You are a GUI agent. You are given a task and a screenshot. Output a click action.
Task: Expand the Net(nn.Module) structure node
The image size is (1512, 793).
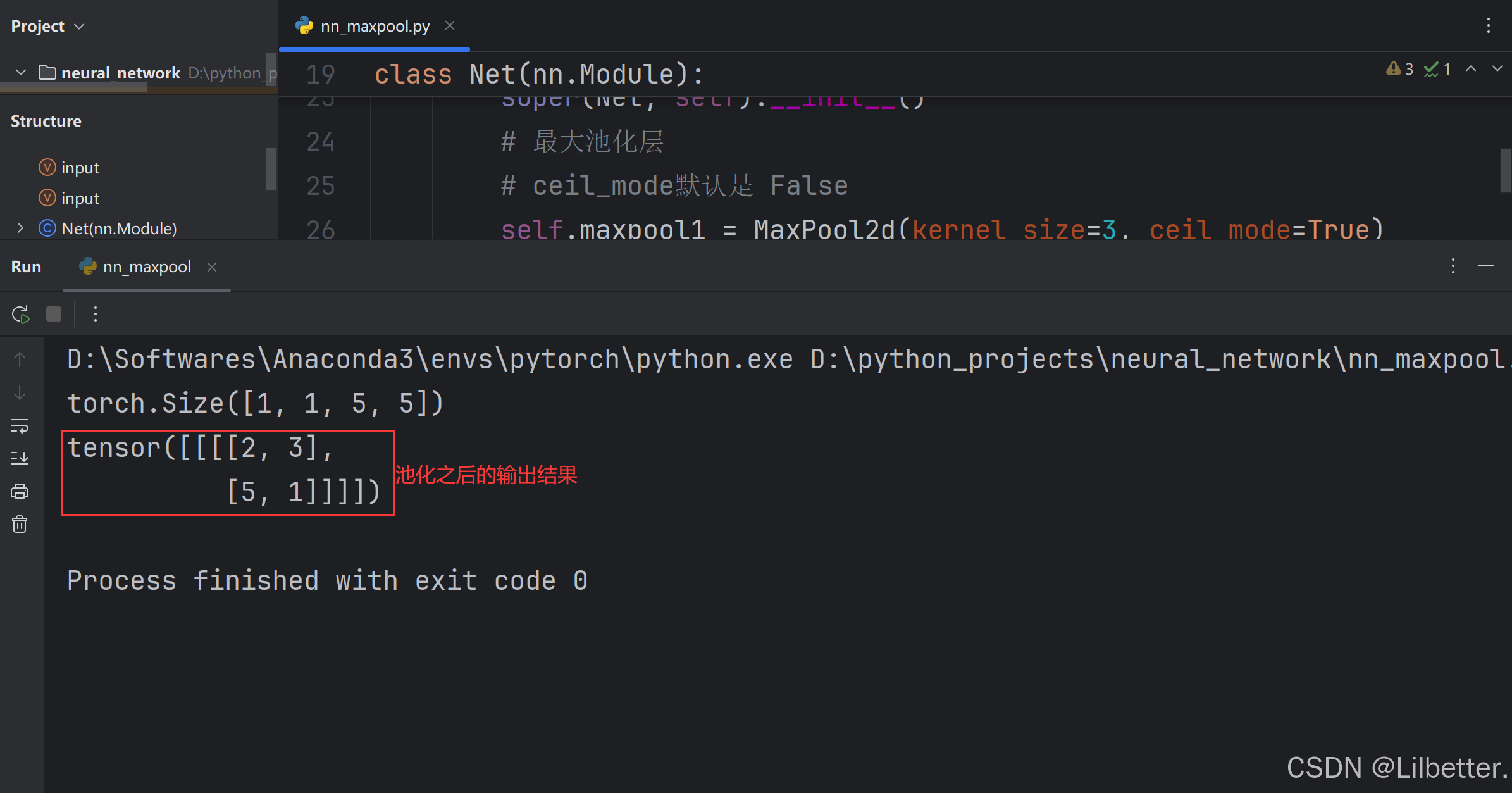20,228
